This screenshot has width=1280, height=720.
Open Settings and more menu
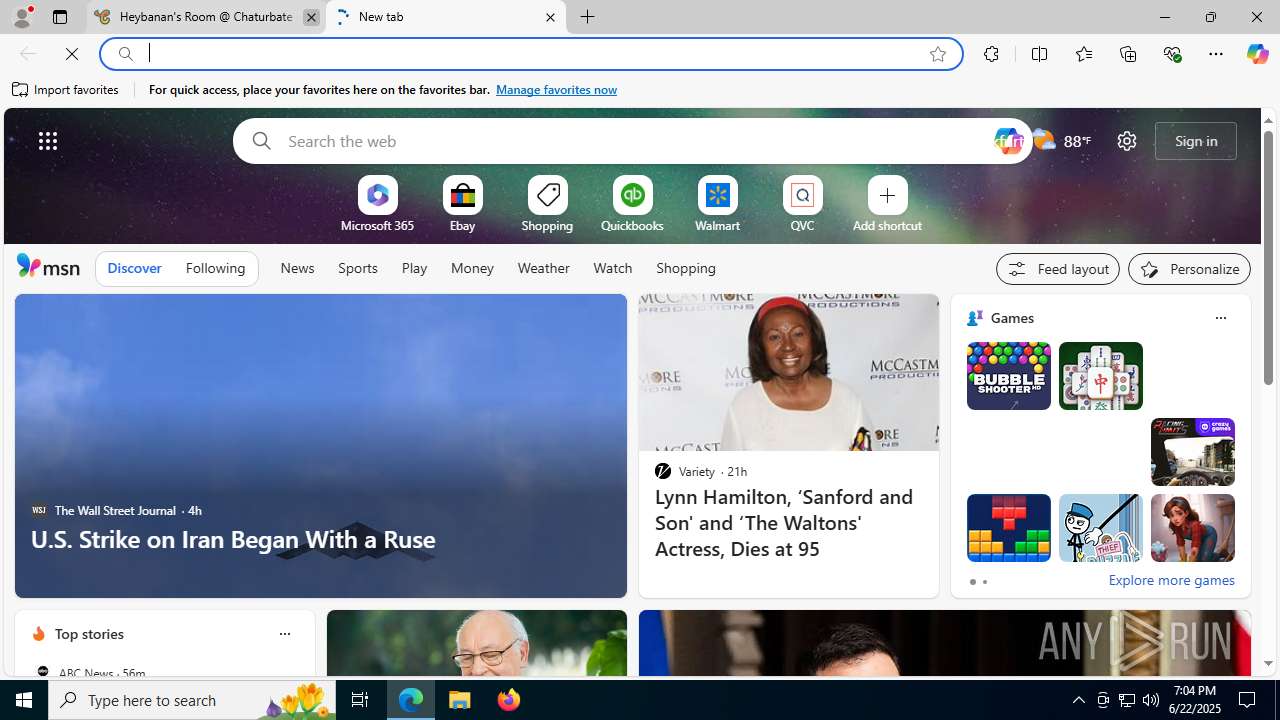coord(1216,54)
